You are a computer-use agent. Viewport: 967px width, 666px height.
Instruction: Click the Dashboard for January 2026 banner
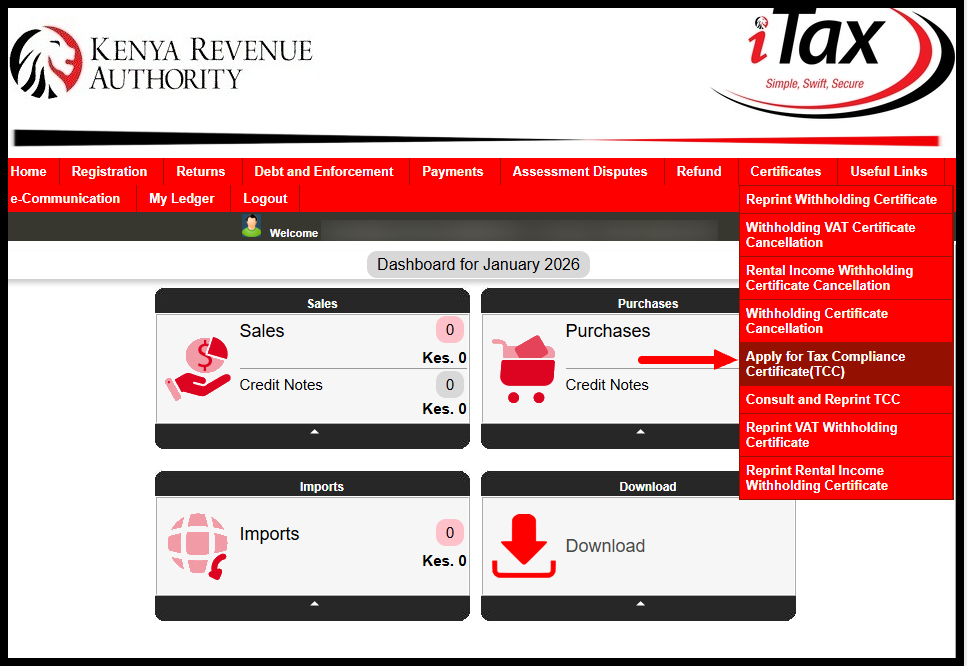pyautogui.click(x=478, y=264)
